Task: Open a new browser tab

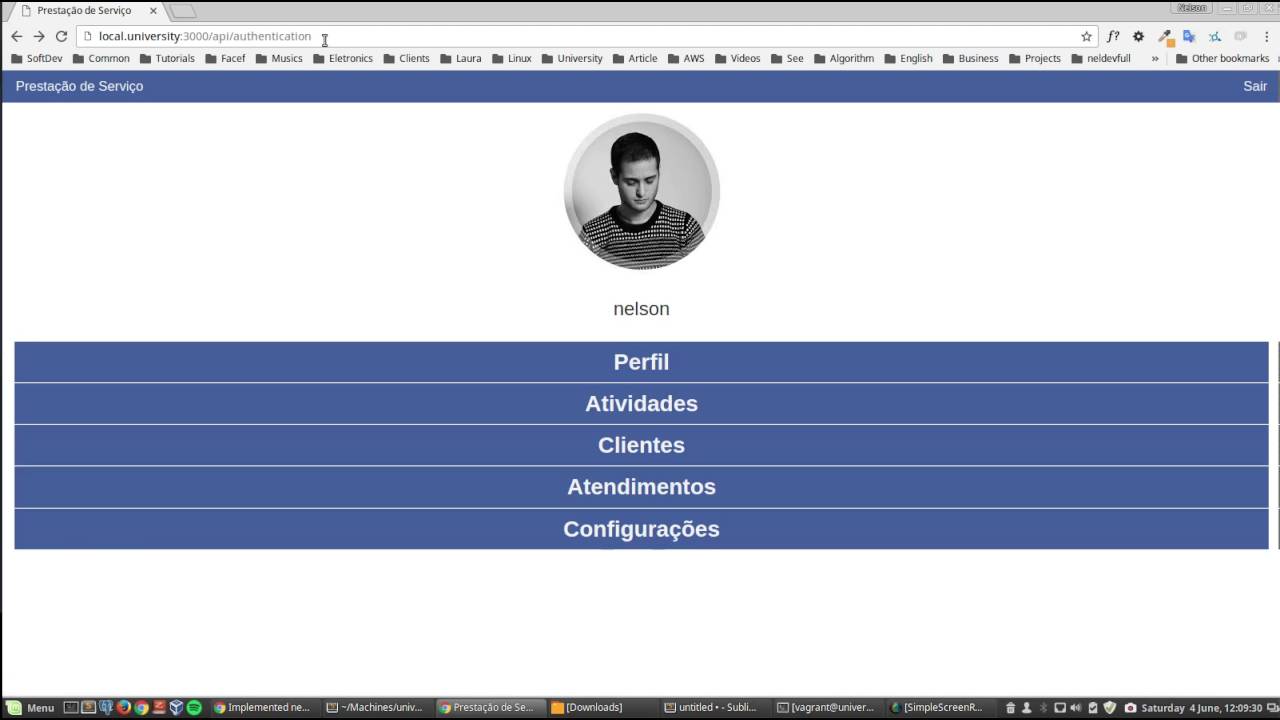Action: tap(183, 11)
